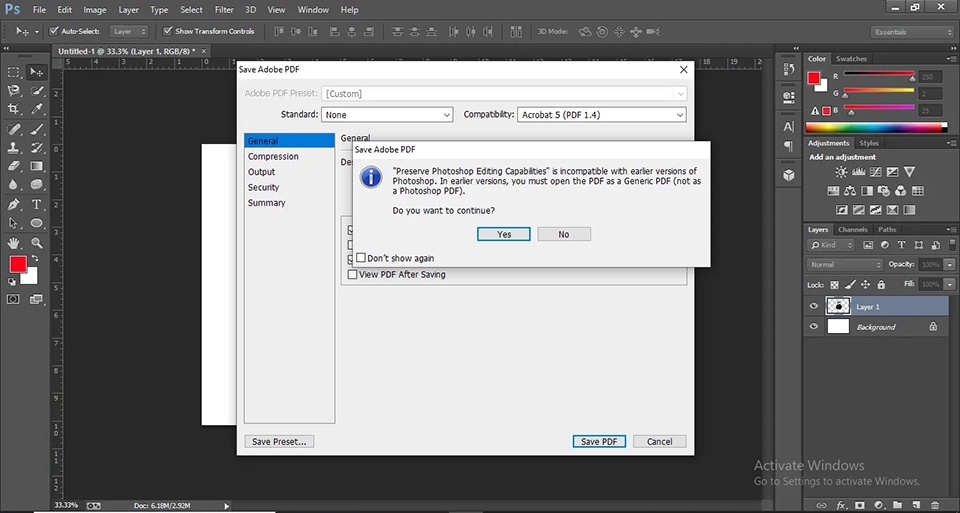Select the Hand tool
The image size is (960, 513).
[13, 243]
